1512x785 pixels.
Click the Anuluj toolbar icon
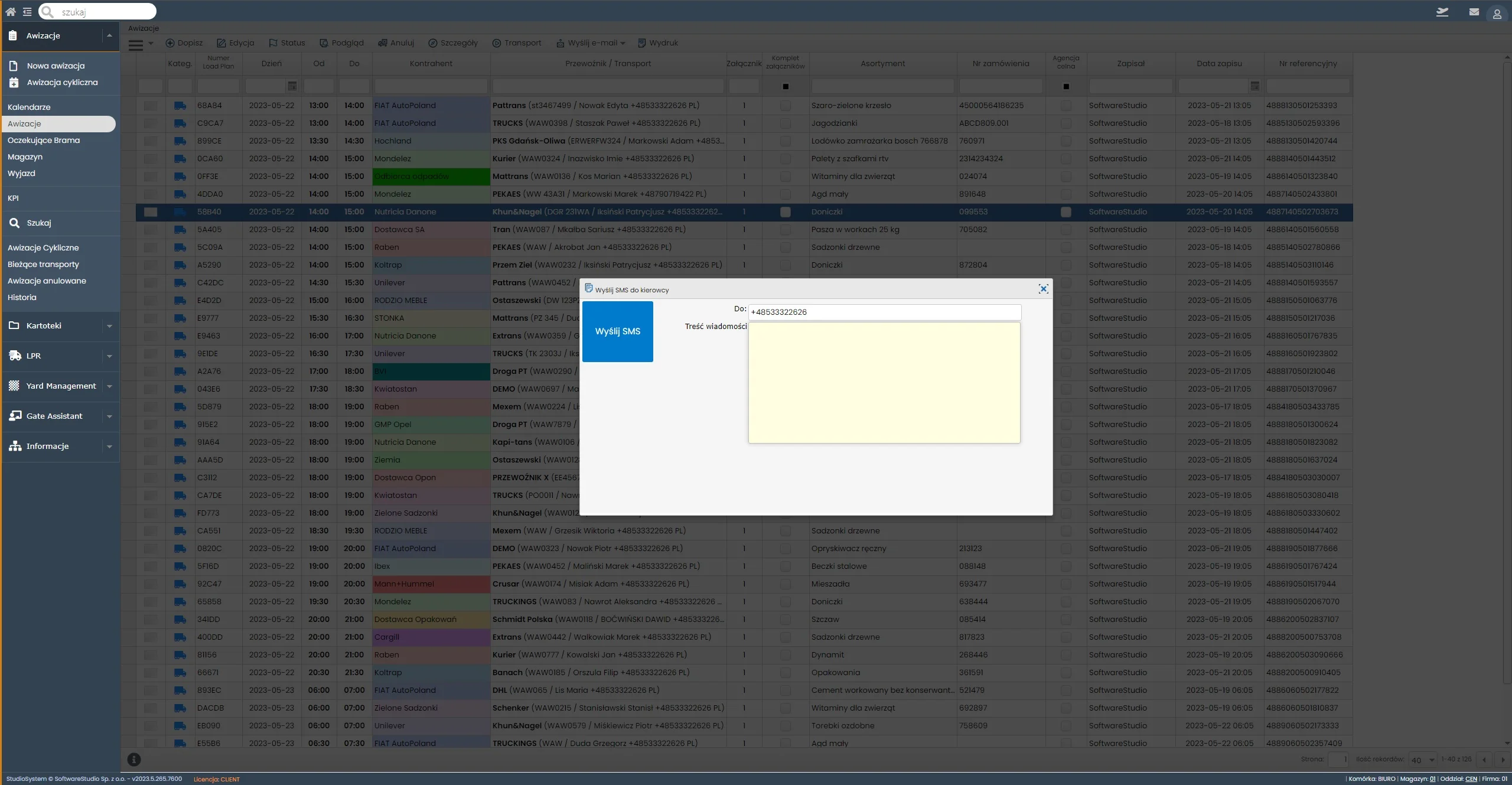click(x=383, y=43)
